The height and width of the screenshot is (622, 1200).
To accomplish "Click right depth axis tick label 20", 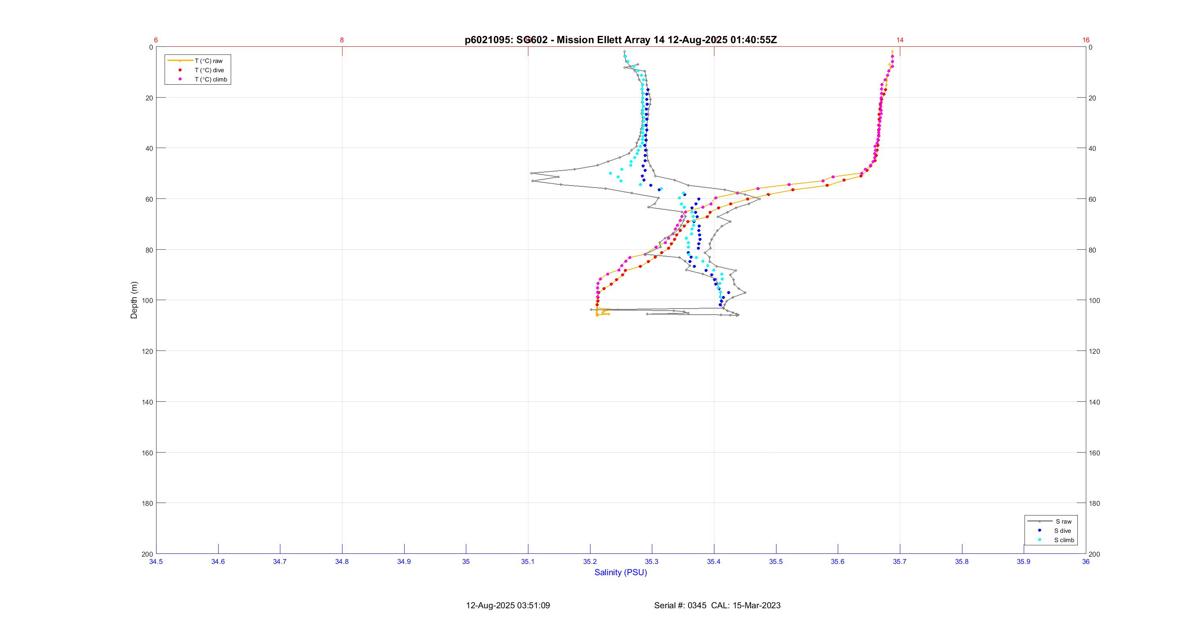I will point(1093,98).
